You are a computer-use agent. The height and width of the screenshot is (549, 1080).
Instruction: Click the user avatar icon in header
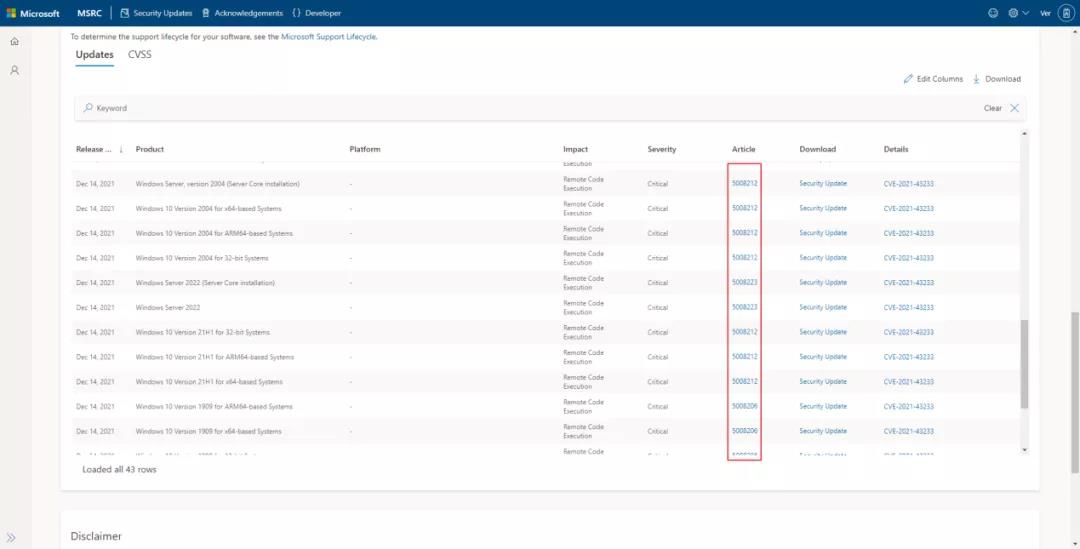click(x=1066, y=13)
